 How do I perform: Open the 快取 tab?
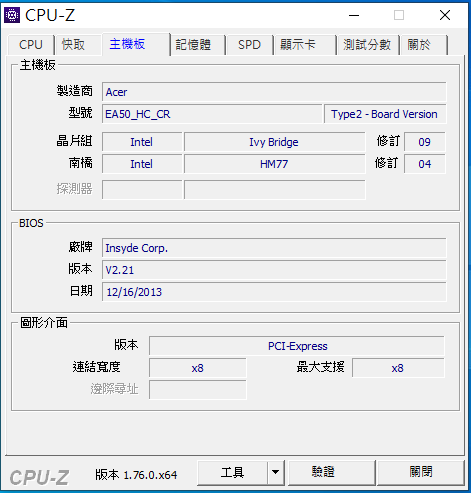tap(78, 45)
